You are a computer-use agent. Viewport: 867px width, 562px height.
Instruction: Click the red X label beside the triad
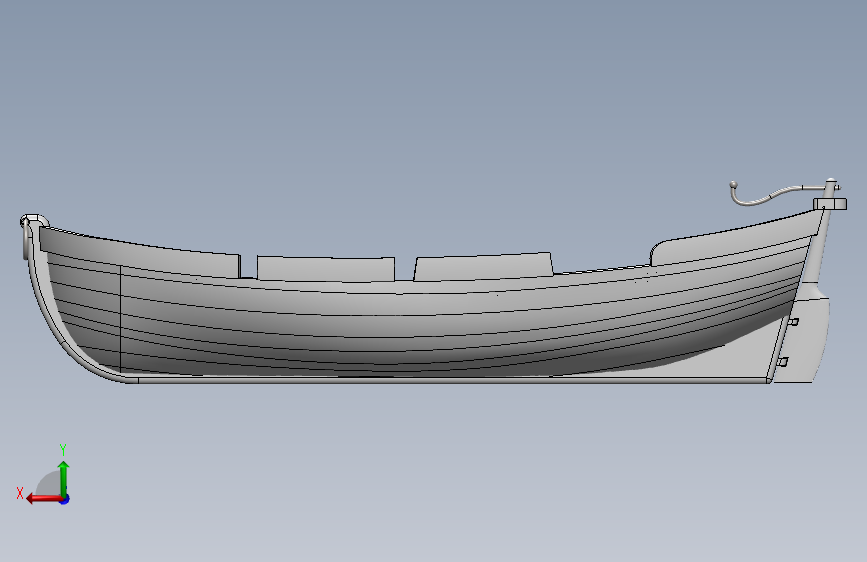[x=20, y=493]
